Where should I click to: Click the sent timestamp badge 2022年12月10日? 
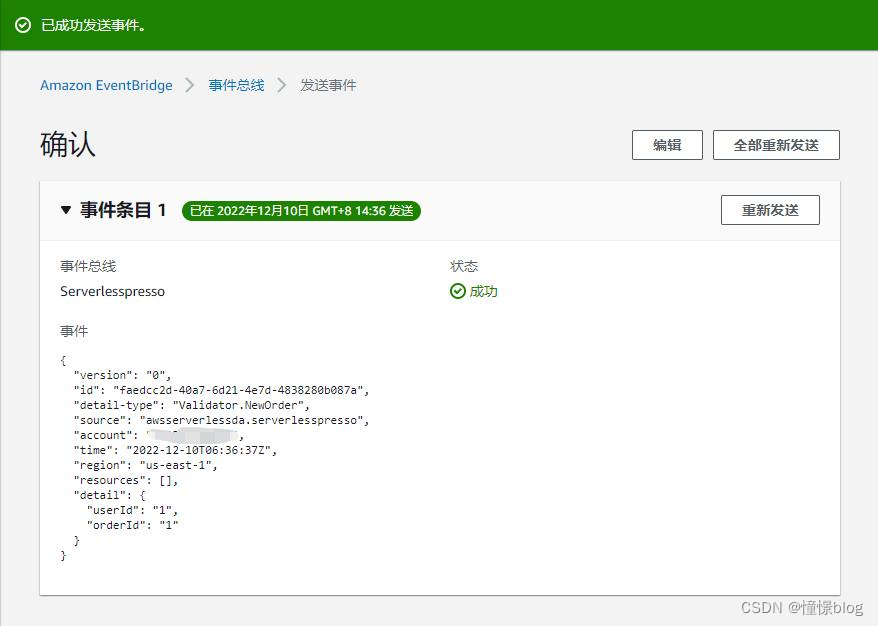(301, 211)
